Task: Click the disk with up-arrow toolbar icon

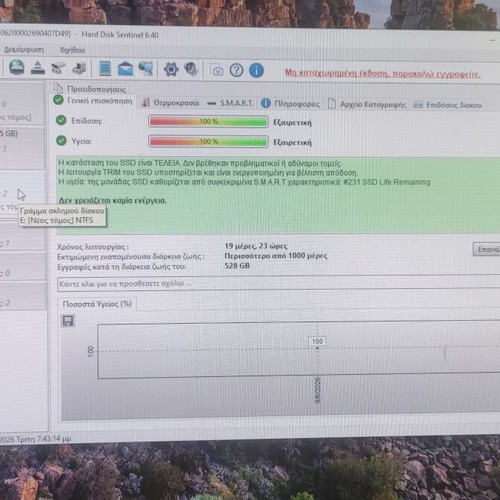Action: 38,68
